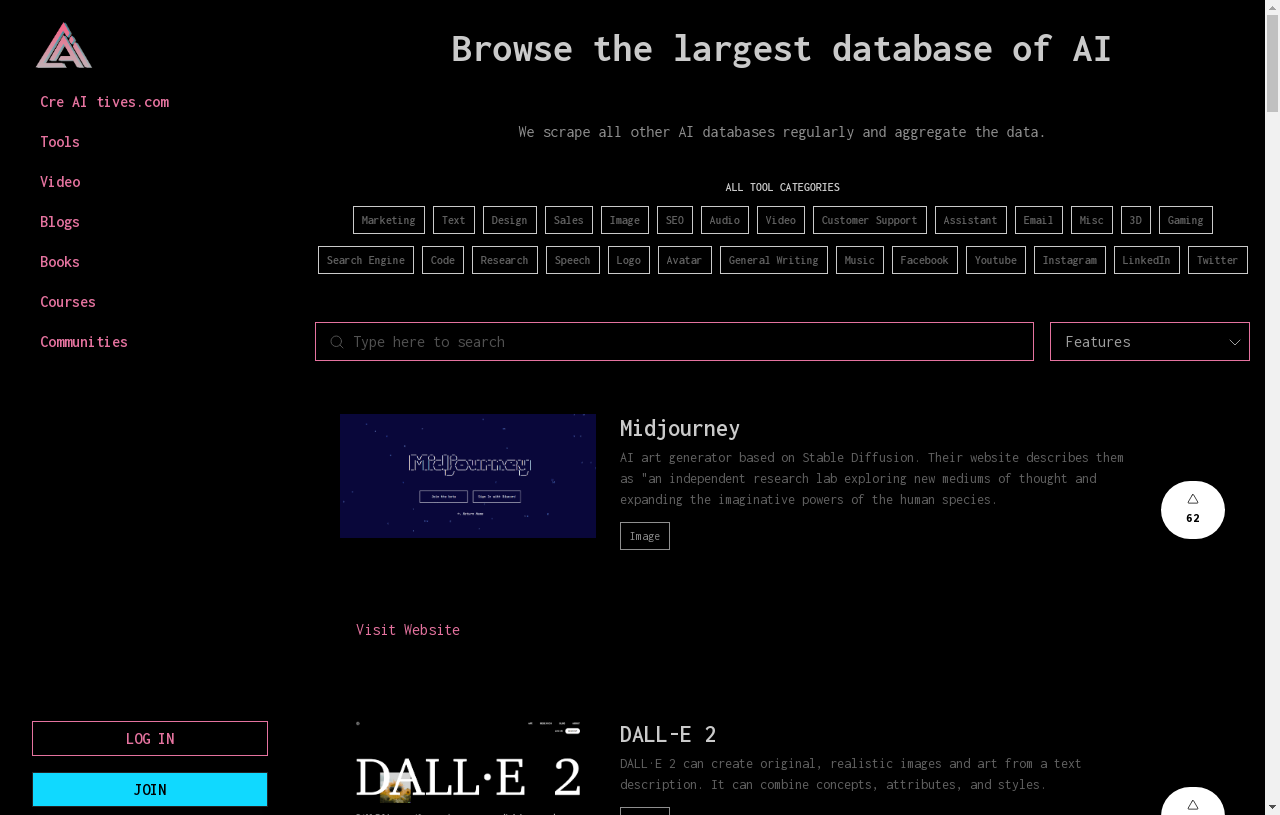Upvote Midjourney with the 62 button
This screenshot has height=815, width=1280.
pos(1193,510)
